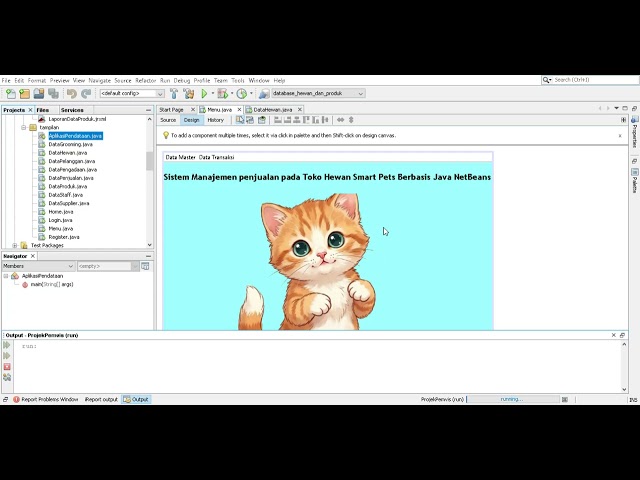Switch to the Files tab
Image resolution: width=640 pixels, height=480 pixels.
pyautogui.click(x=42, y=110)
